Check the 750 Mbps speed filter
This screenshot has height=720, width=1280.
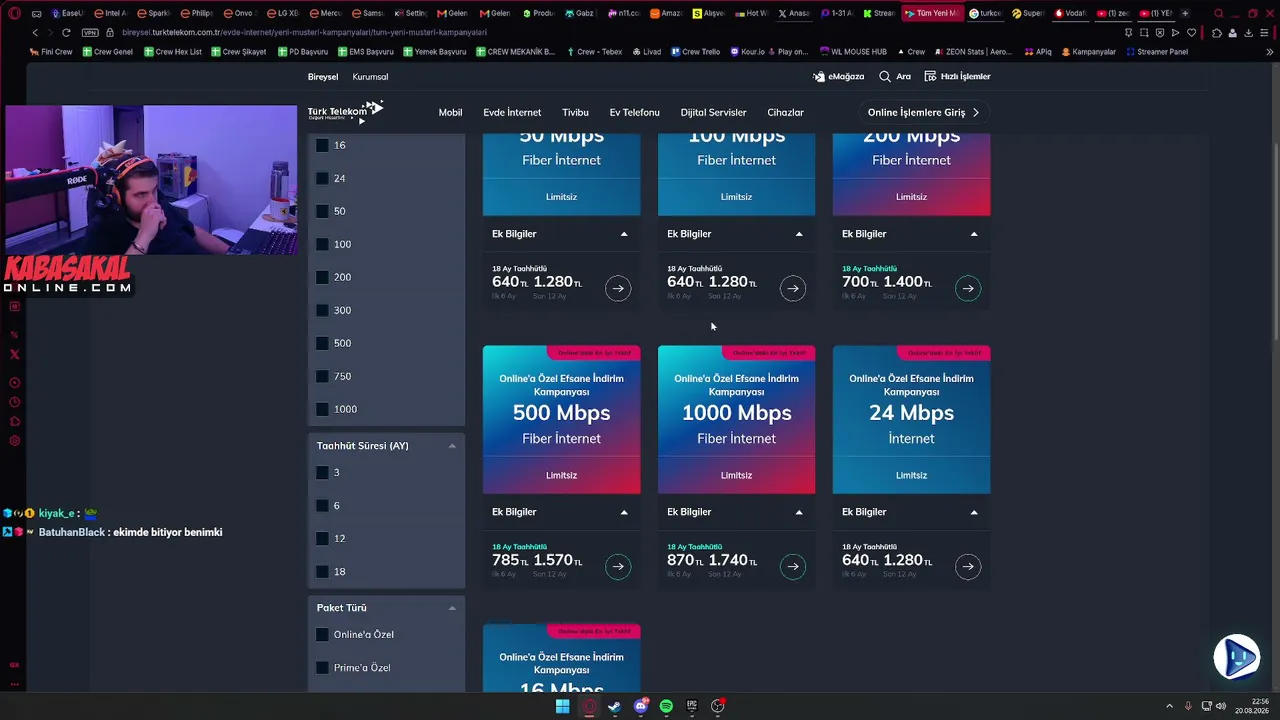pyautogui.click(x=322, y=376)
